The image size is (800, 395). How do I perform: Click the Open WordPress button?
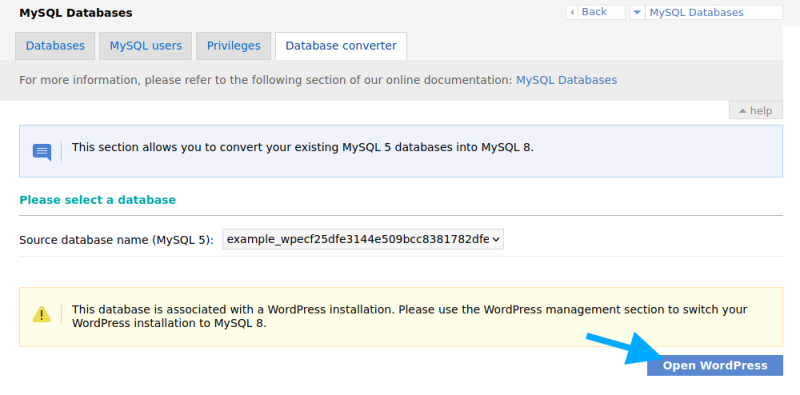pos(715,365)
